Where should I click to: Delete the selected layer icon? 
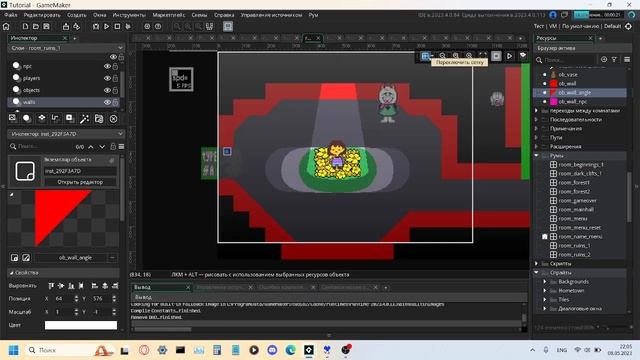pos(113,118)
